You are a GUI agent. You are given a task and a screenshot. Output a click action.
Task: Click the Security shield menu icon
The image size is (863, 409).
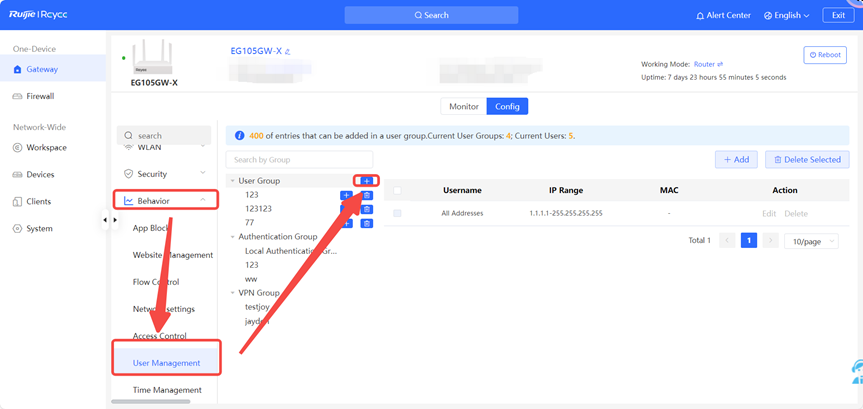pyautogui.click(x=128, y=174)
